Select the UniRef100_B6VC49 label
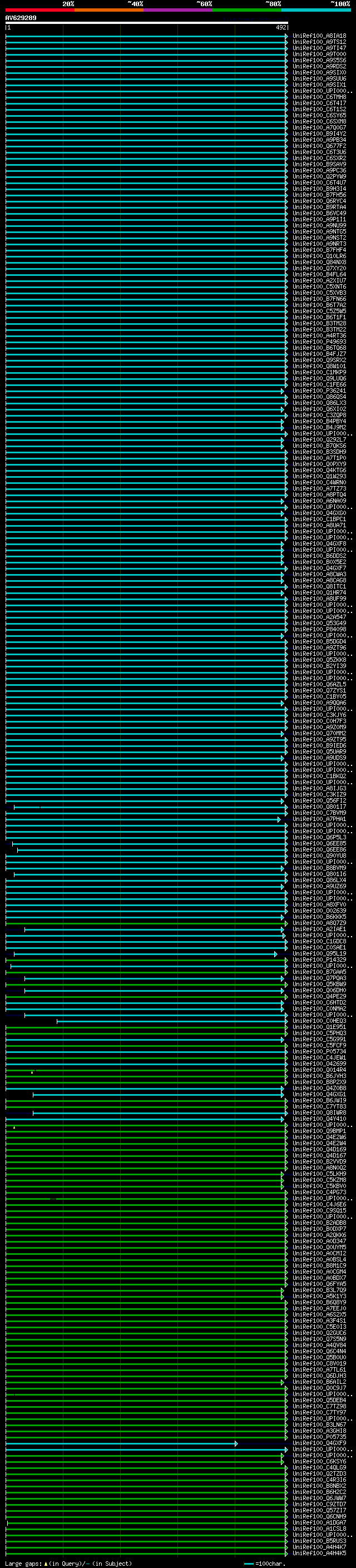Viewport: 356px width, 1568px height. click(x=319, y=214)
